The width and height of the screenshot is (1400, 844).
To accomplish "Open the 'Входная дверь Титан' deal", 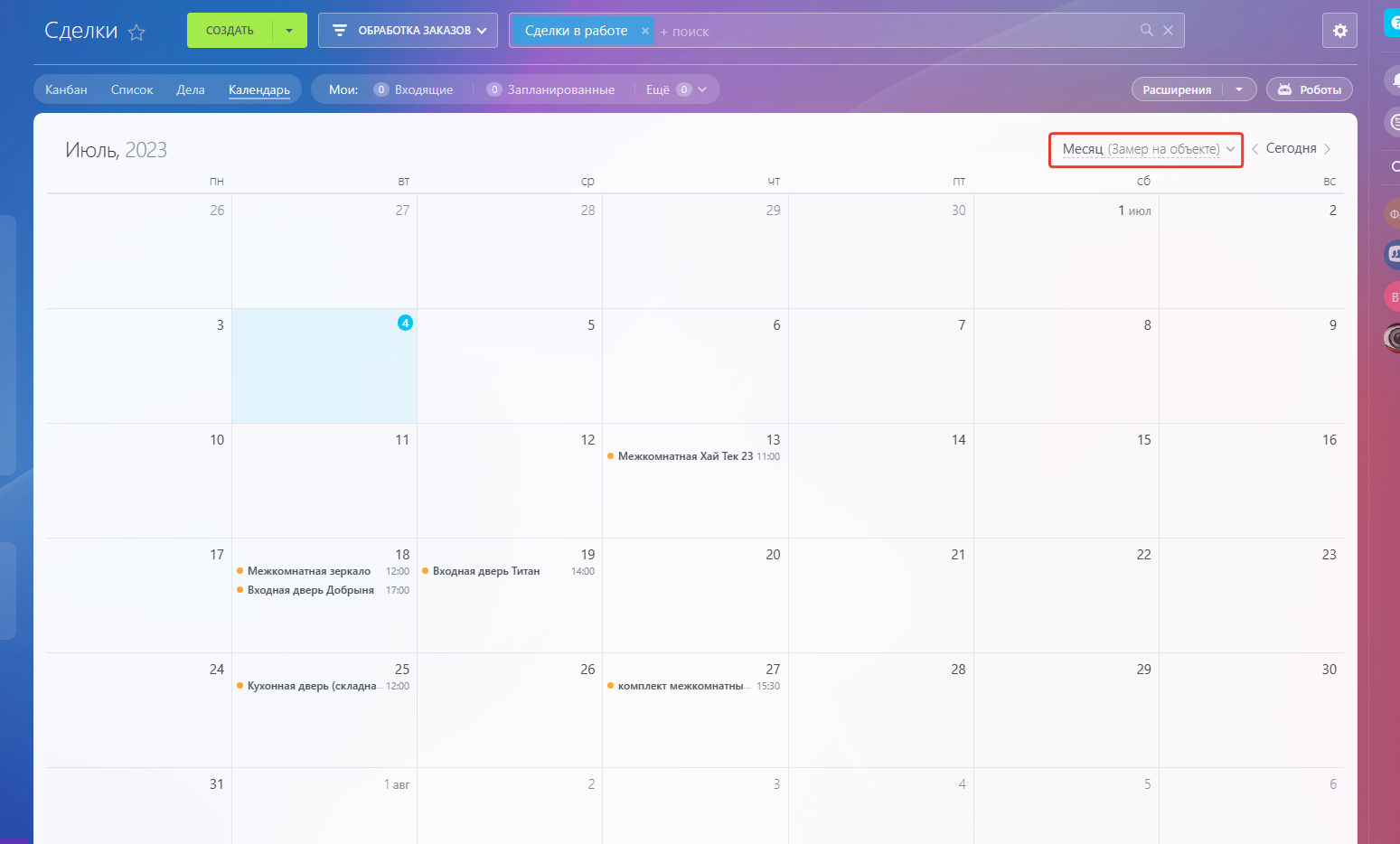I will pos(508,571).
